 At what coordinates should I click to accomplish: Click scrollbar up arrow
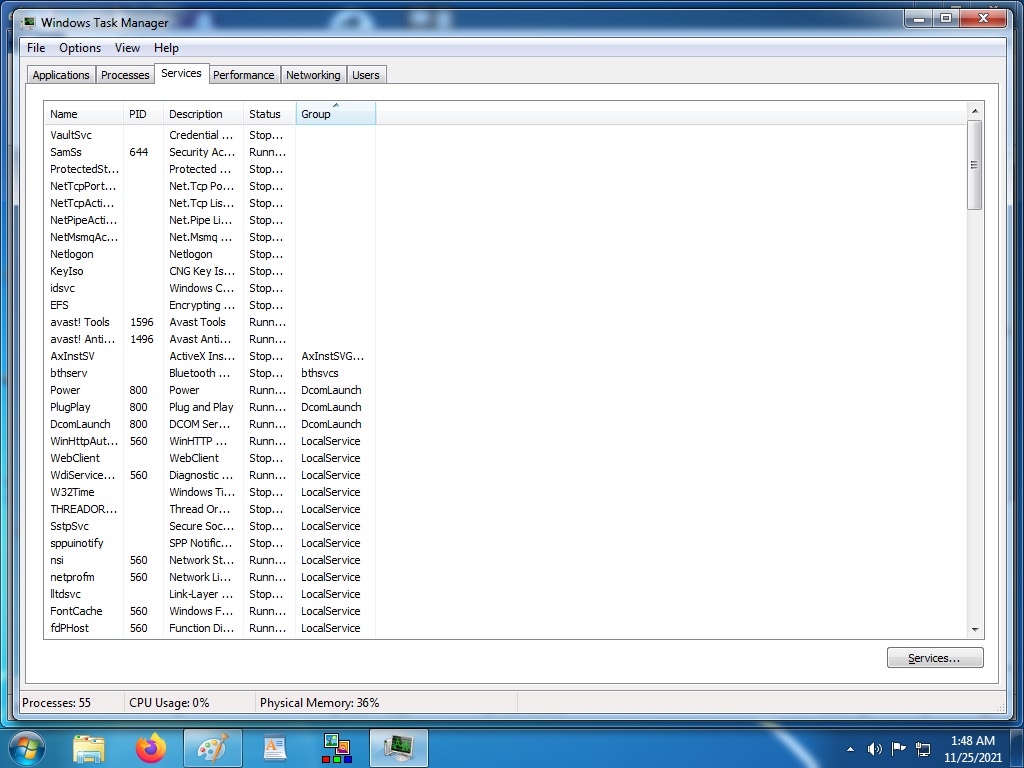(x=974, y=111)
